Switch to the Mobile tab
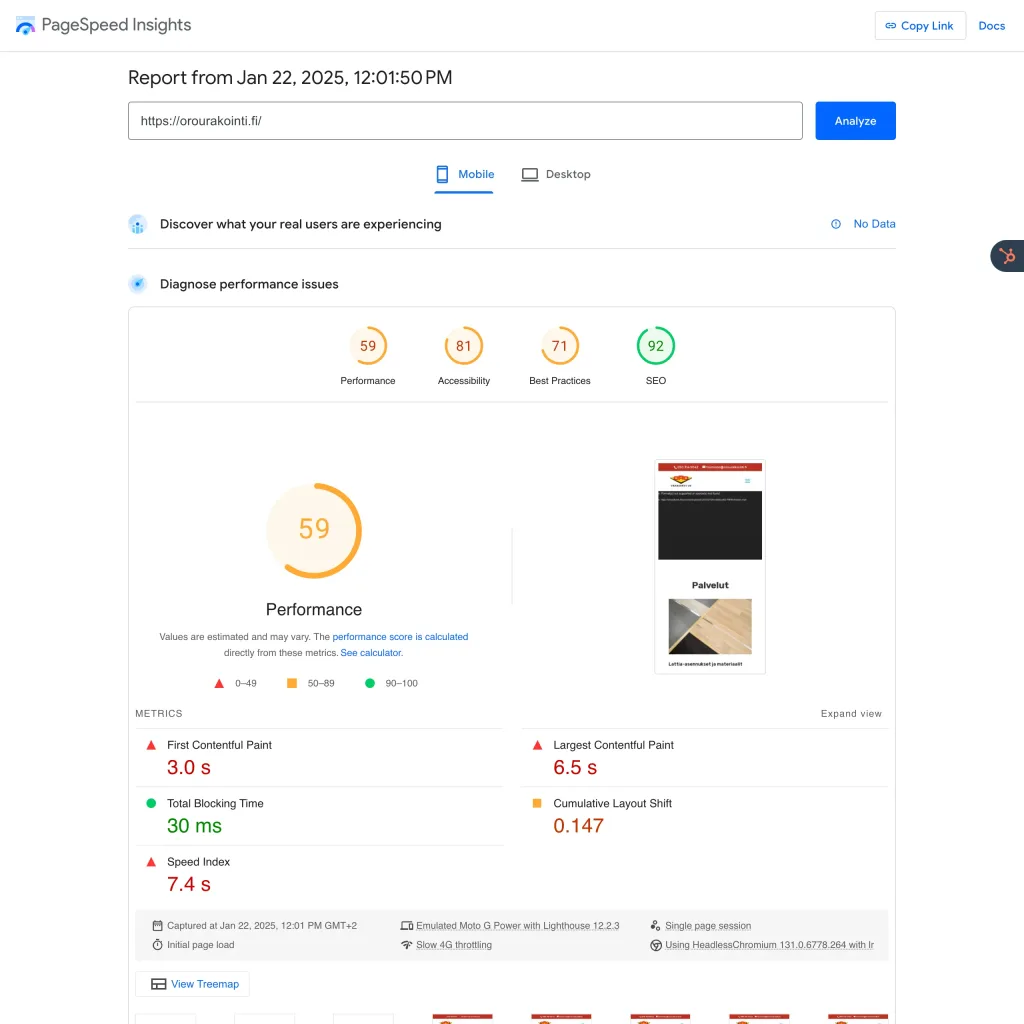The width and height of the screenshot is (1024, 1024). coord(464,174)
